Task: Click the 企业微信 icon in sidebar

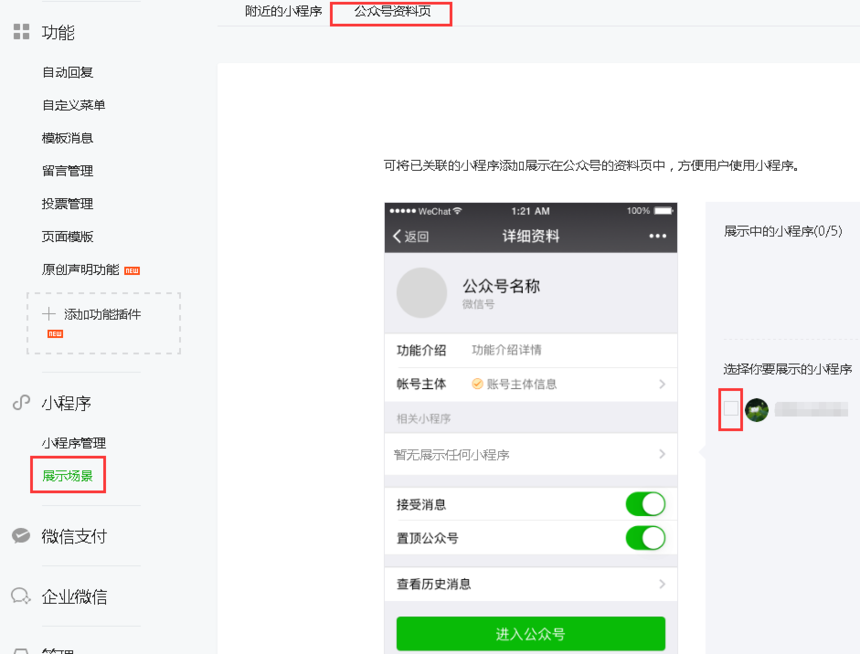Action: pyautogui.click(x=21, y=596)
